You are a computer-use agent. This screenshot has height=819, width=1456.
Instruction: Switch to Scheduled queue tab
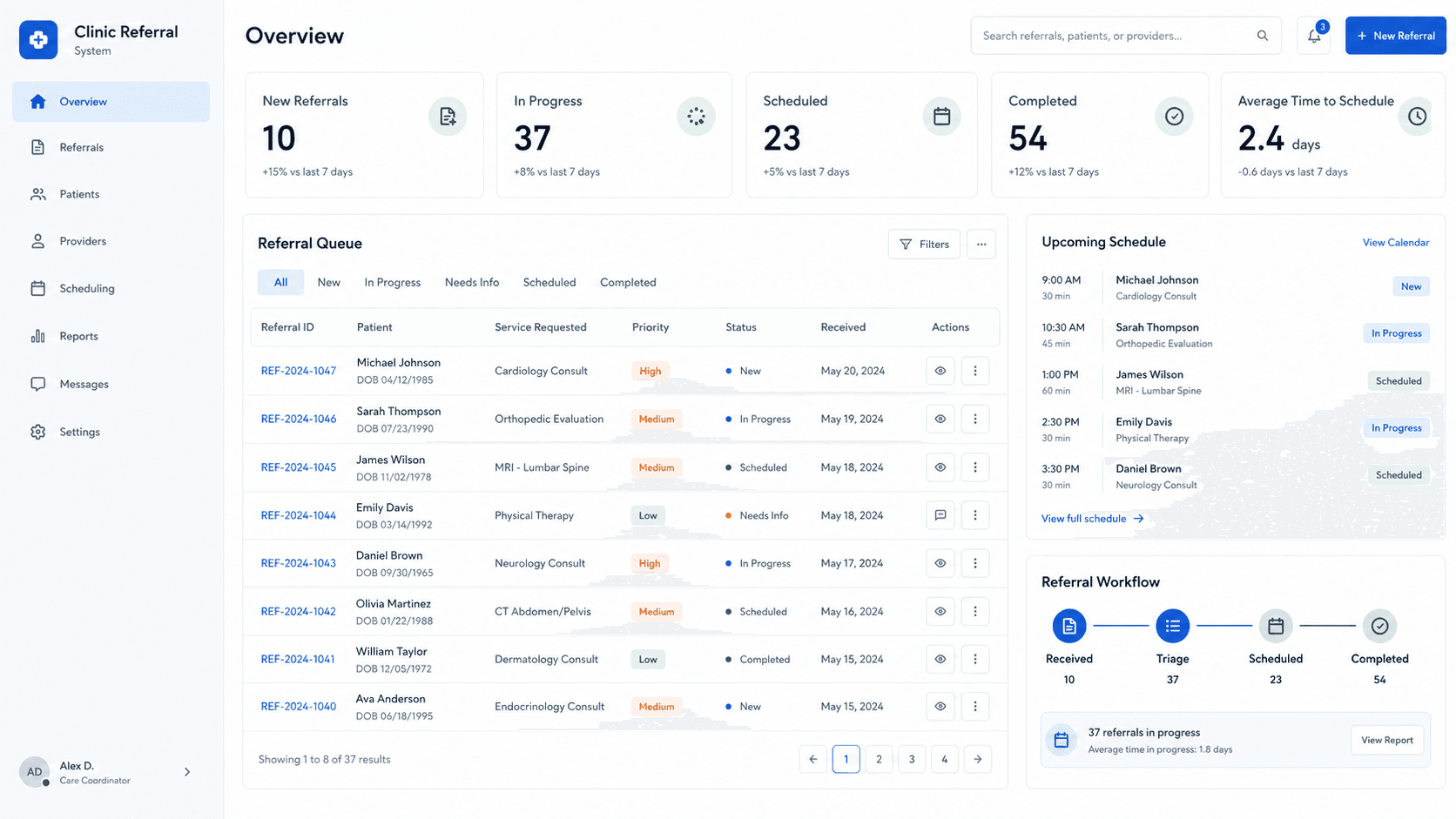tap(549, 282)
